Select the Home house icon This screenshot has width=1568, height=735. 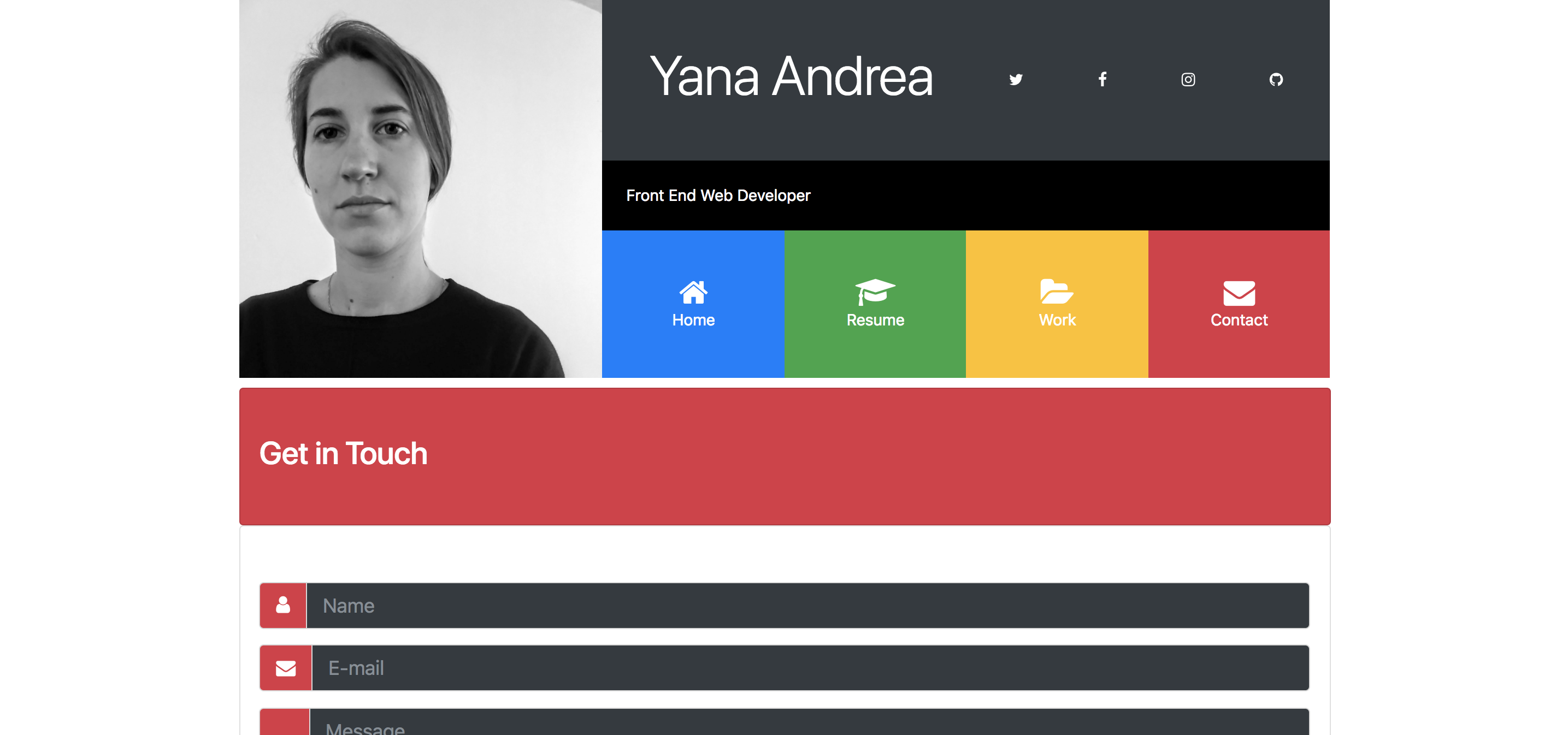[x=693, y=292]
